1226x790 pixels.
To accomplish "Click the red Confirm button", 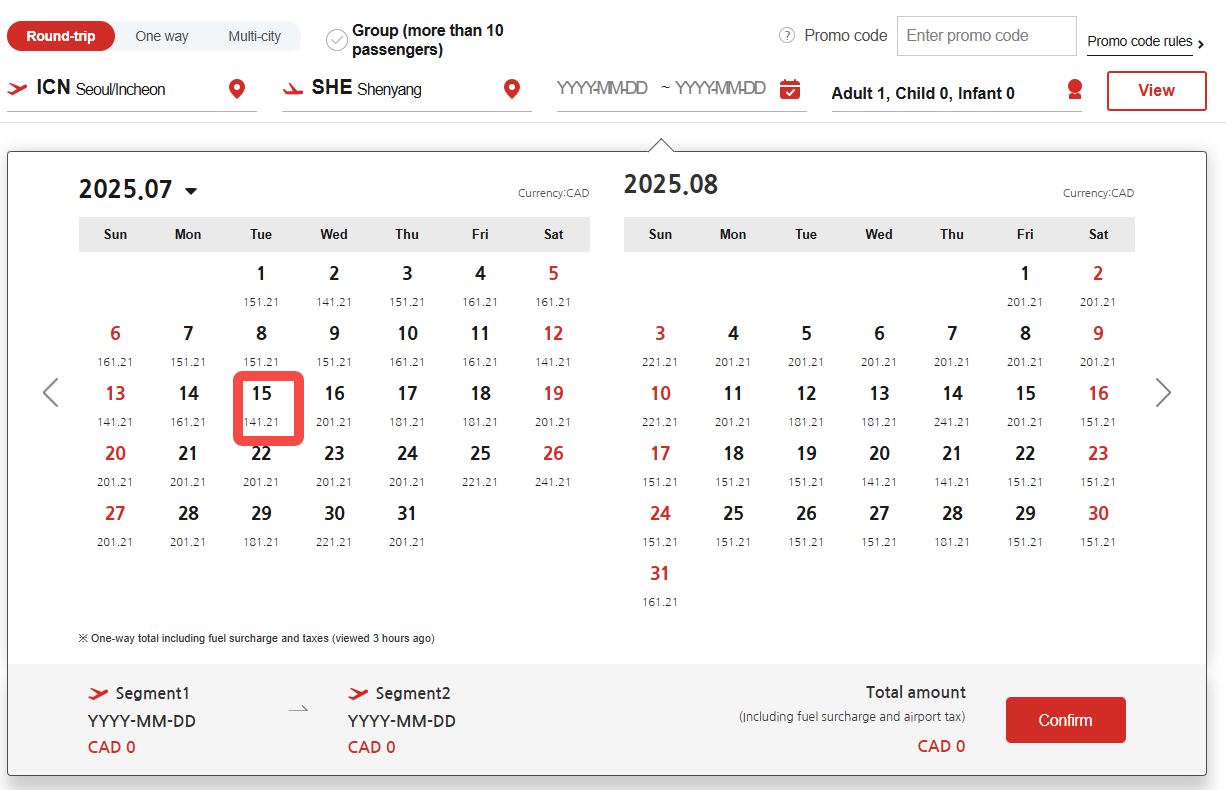I will (1066, 720).
